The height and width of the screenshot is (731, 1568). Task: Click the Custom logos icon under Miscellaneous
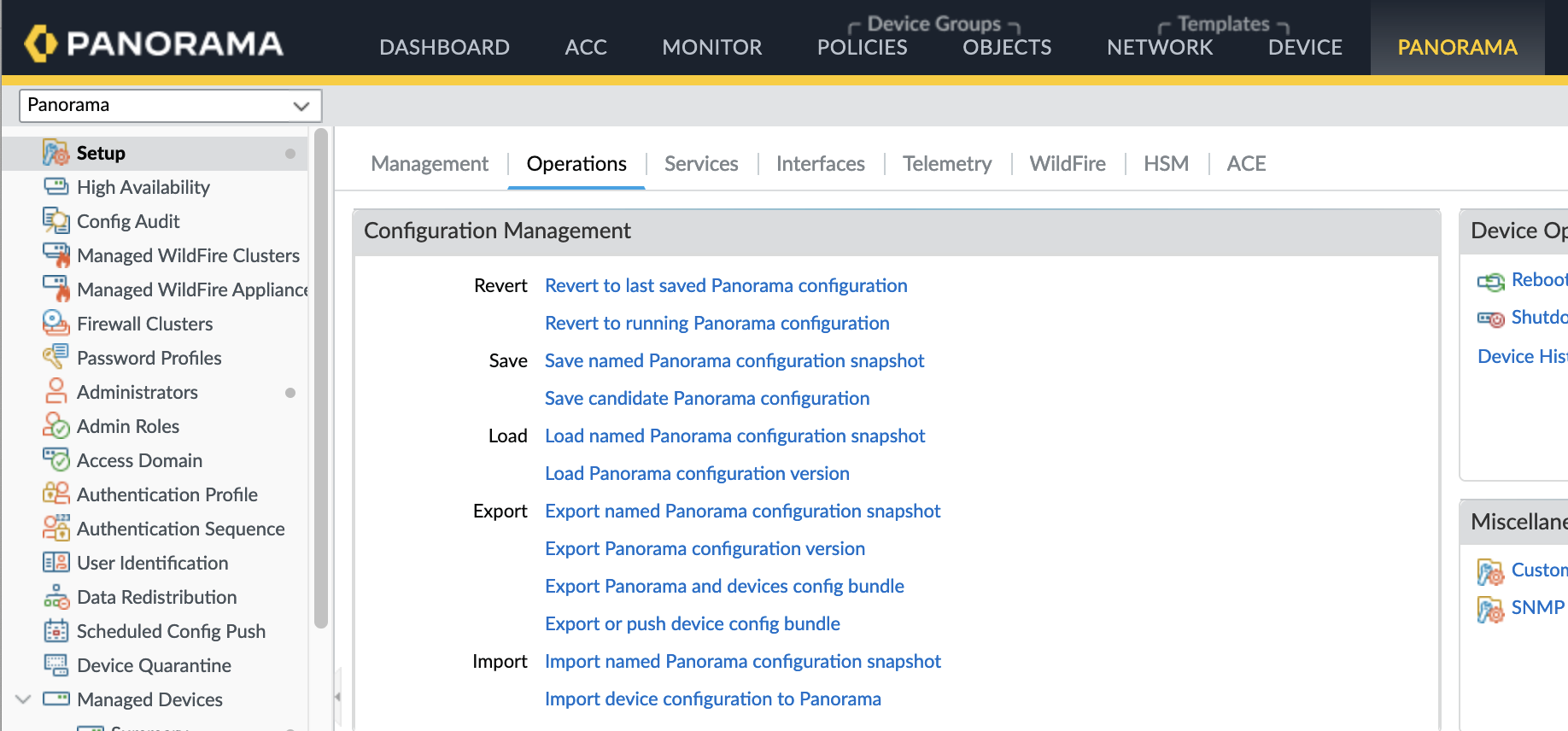1491,571
